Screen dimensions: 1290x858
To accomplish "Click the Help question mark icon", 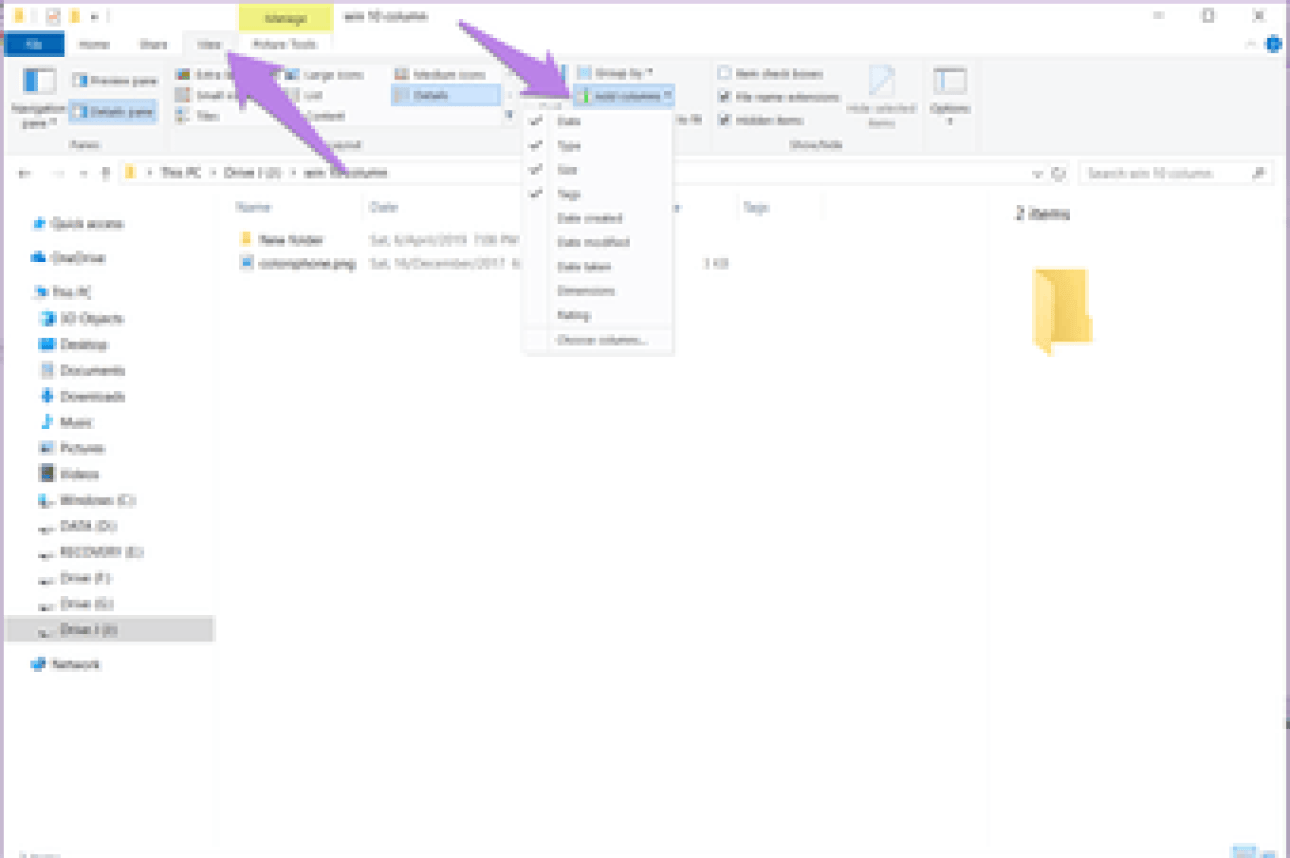I will coord(1273,44).
